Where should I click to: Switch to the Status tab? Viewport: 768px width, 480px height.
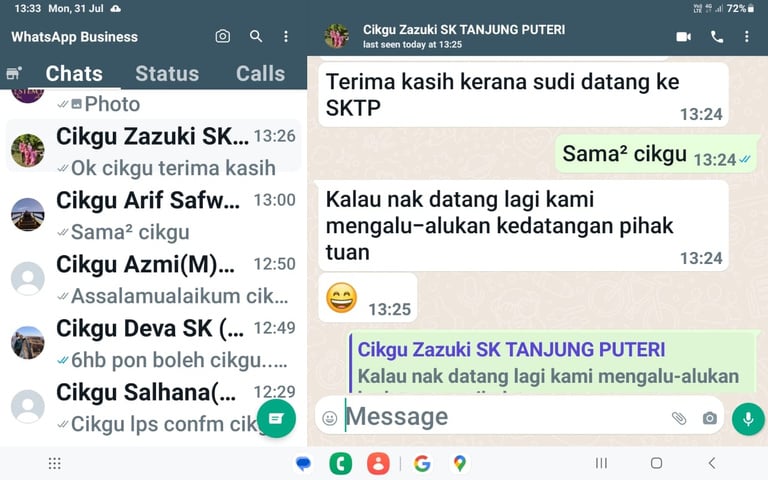pos(167,73)
